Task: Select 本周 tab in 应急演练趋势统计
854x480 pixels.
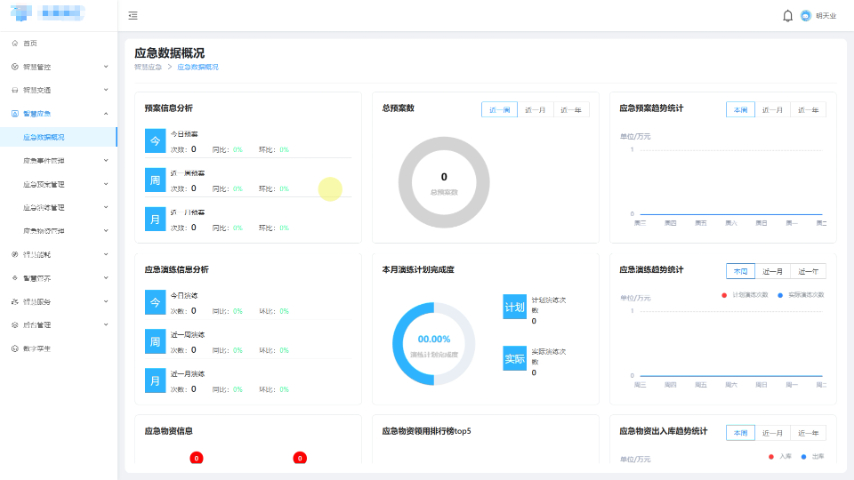Action: [x=740, y=271]
